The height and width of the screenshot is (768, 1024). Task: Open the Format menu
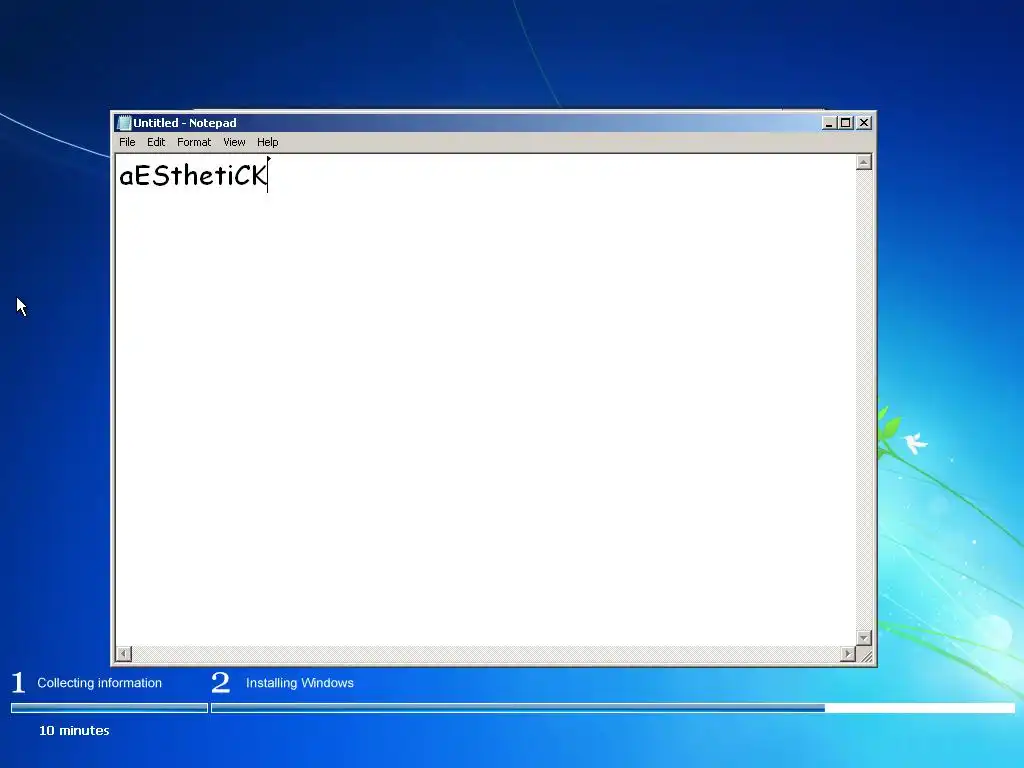[194, 142]
